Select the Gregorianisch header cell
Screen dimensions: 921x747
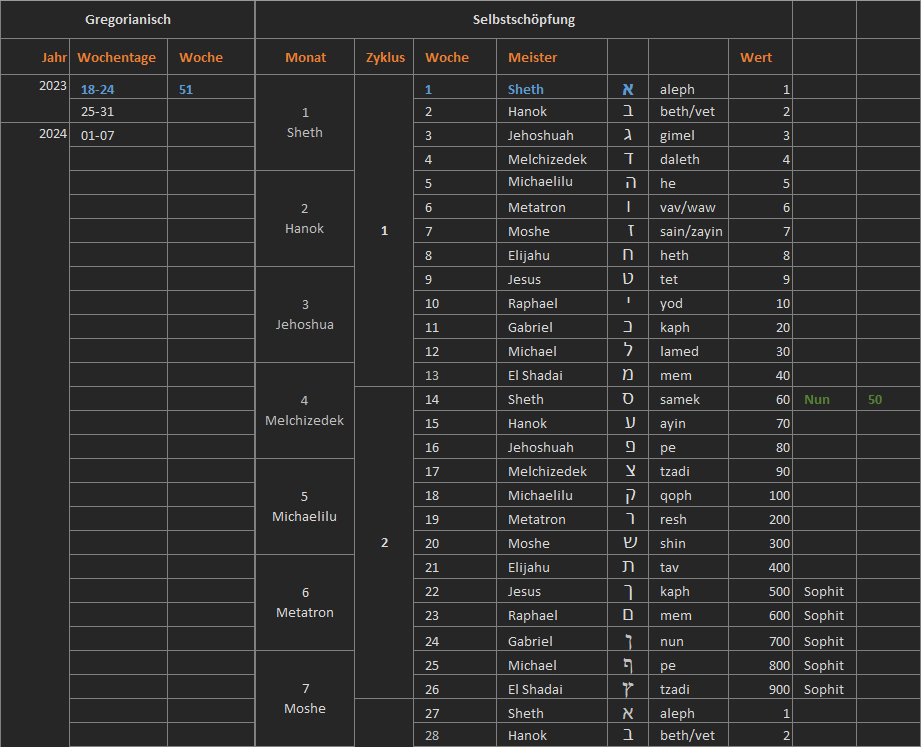point(127,19)
